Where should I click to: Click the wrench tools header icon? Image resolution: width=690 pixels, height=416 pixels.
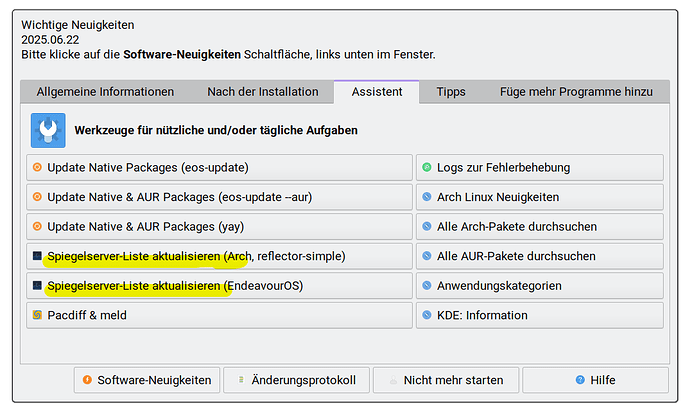(x=48, y=130)
